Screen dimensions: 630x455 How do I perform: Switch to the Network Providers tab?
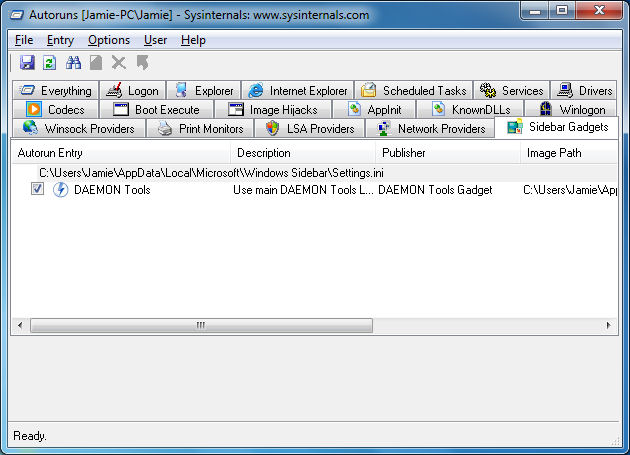point(430,129)
